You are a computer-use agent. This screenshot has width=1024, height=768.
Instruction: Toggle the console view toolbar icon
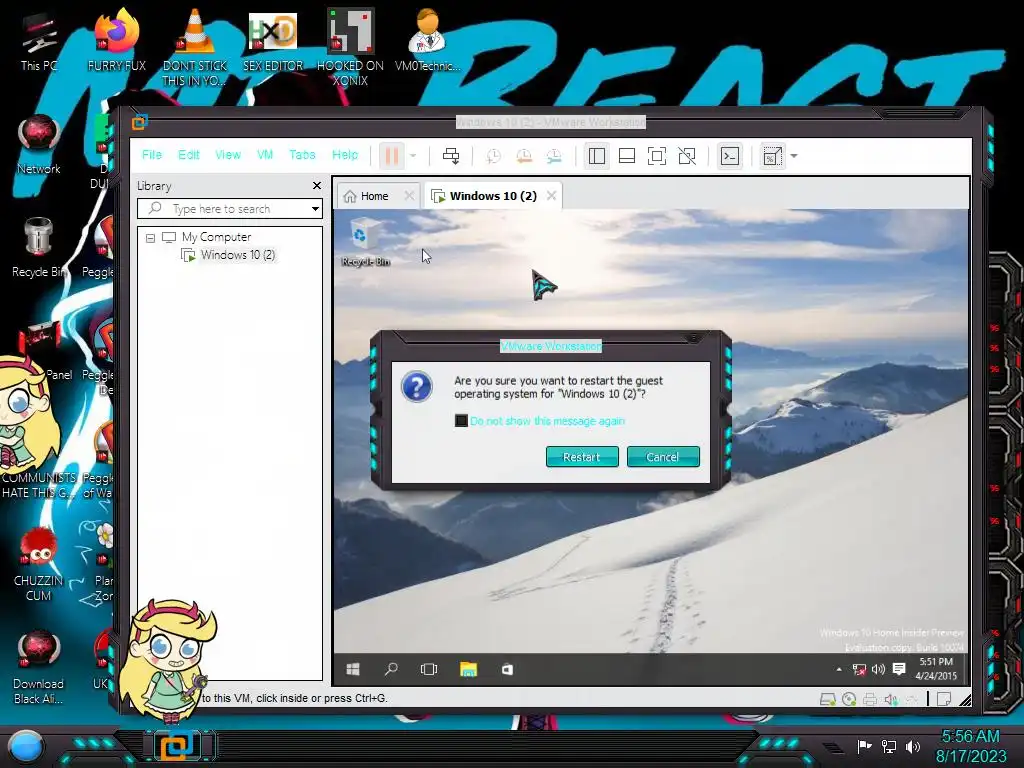(x=729, y=156)
